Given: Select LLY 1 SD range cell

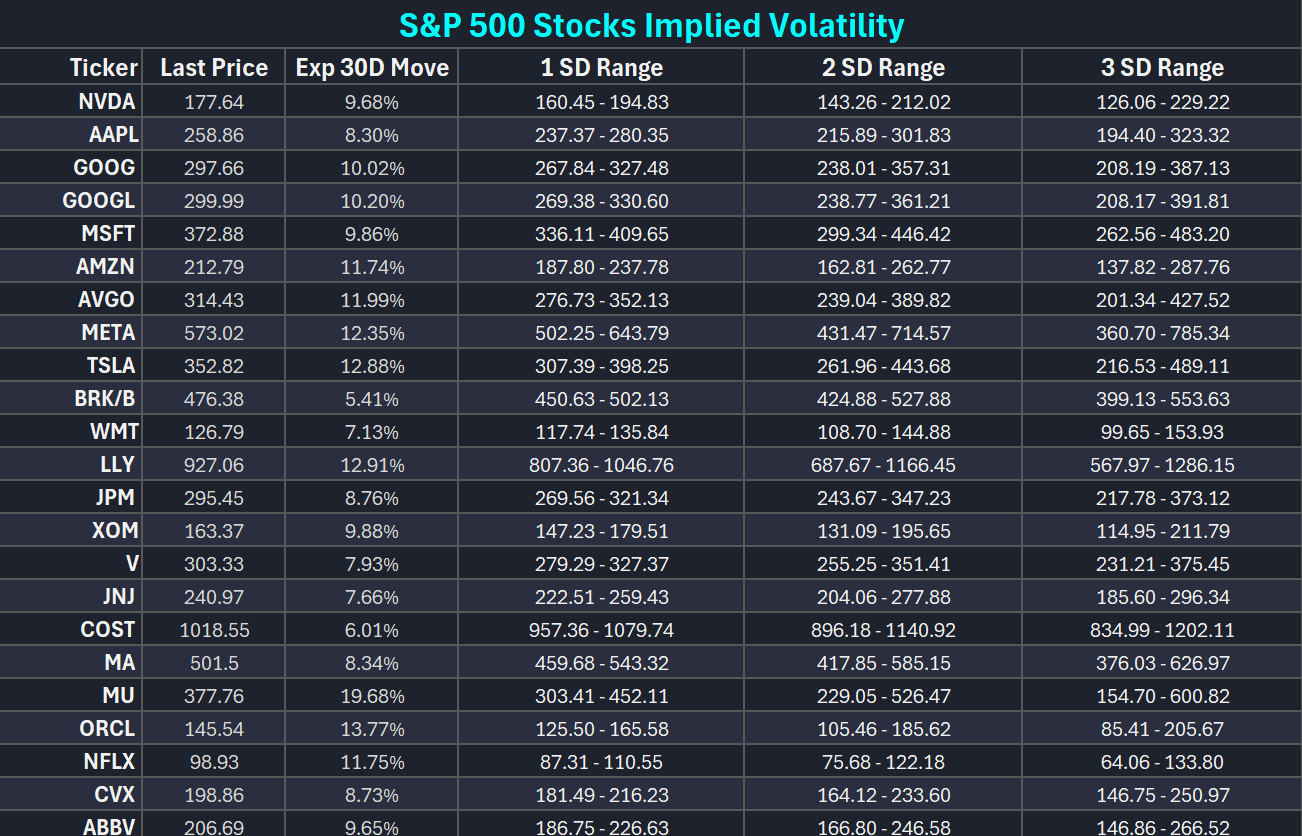Looking at the screenshot, I should point(602,465).
